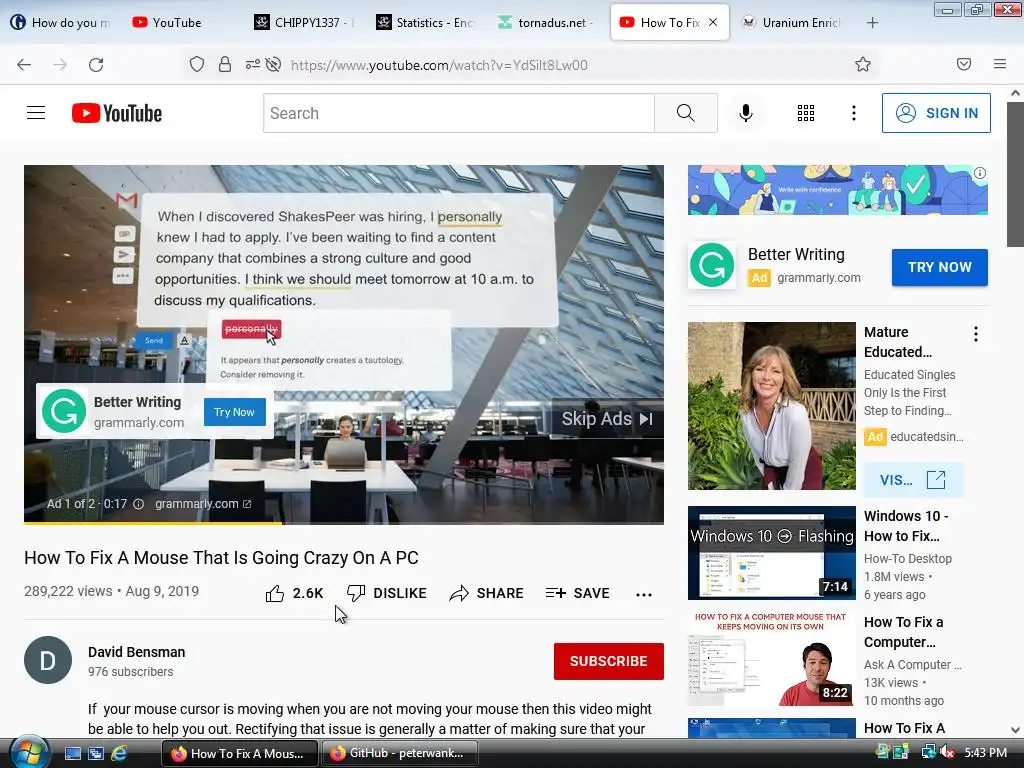Click the ad banner info icon

980,173
